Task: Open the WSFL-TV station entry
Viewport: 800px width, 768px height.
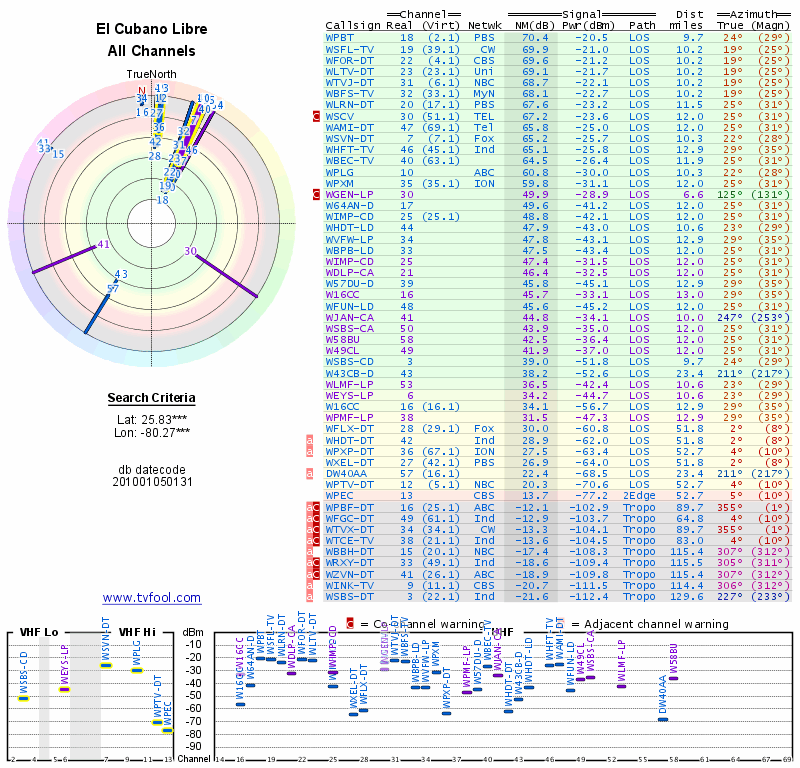Action: point(350,49)
